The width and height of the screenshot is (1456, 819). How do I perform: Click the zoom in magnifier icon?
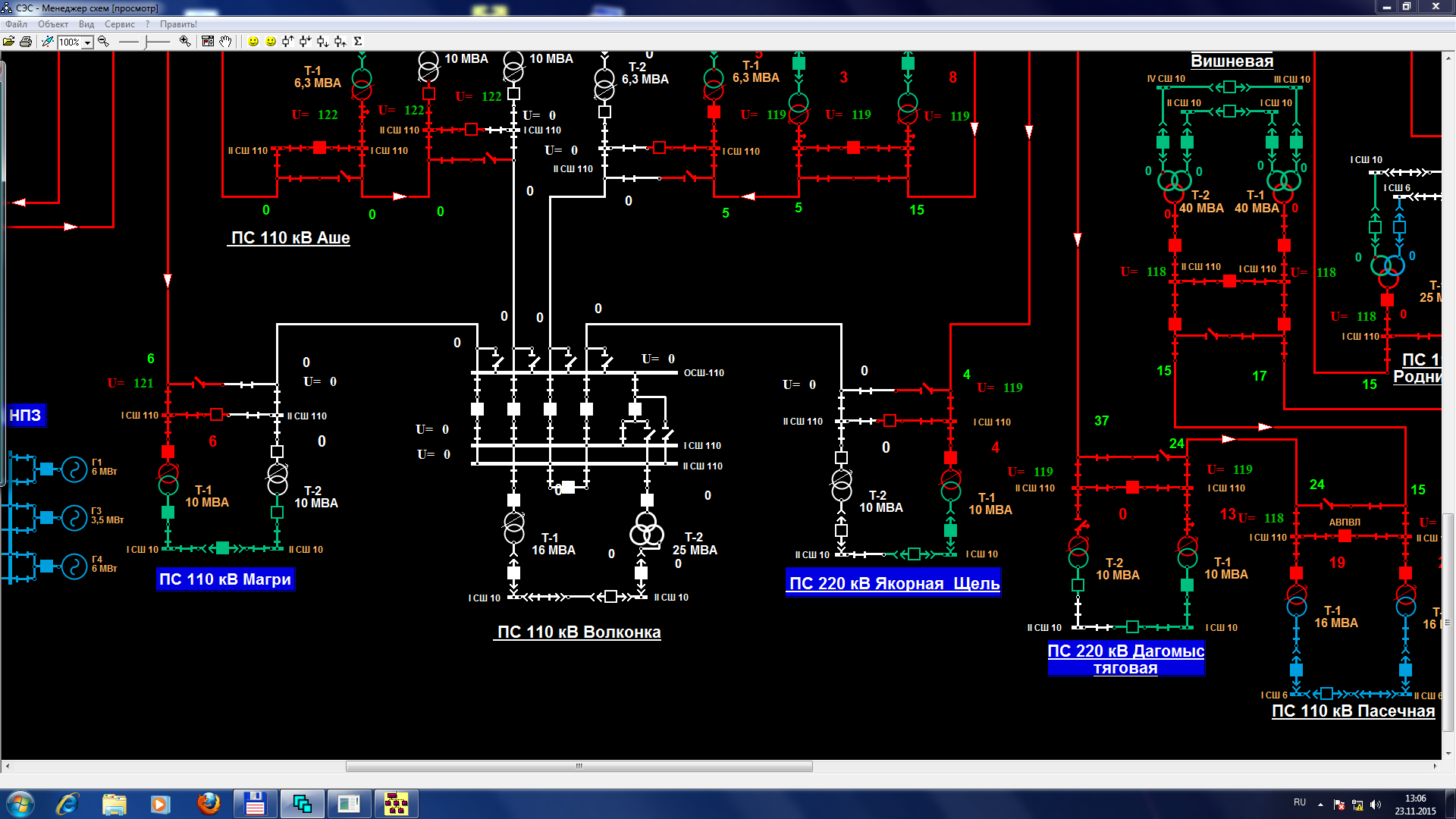[184, 42]
